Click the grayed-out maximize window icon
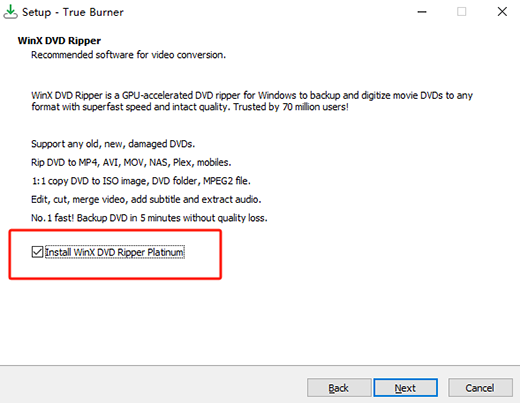This screenshot has height=403, width=520. [x=462, y=12]
